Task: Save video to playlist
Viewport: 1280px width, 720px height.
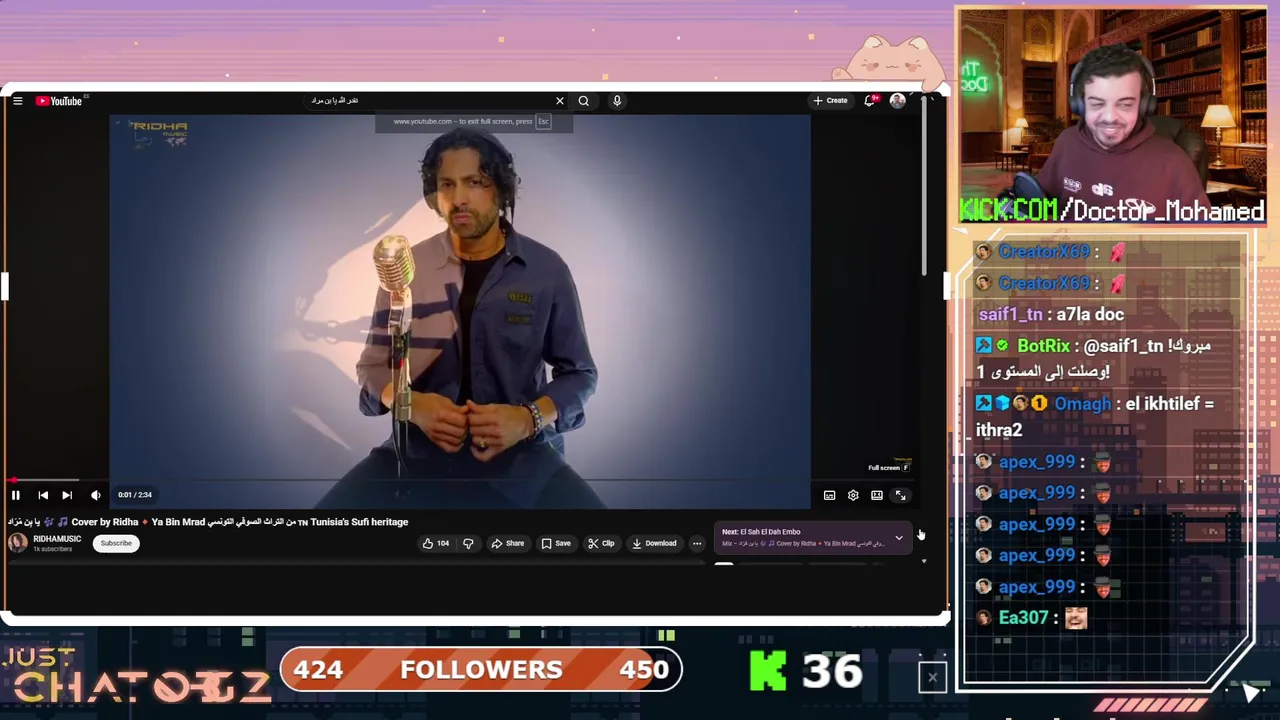Action: pos(556,543)
